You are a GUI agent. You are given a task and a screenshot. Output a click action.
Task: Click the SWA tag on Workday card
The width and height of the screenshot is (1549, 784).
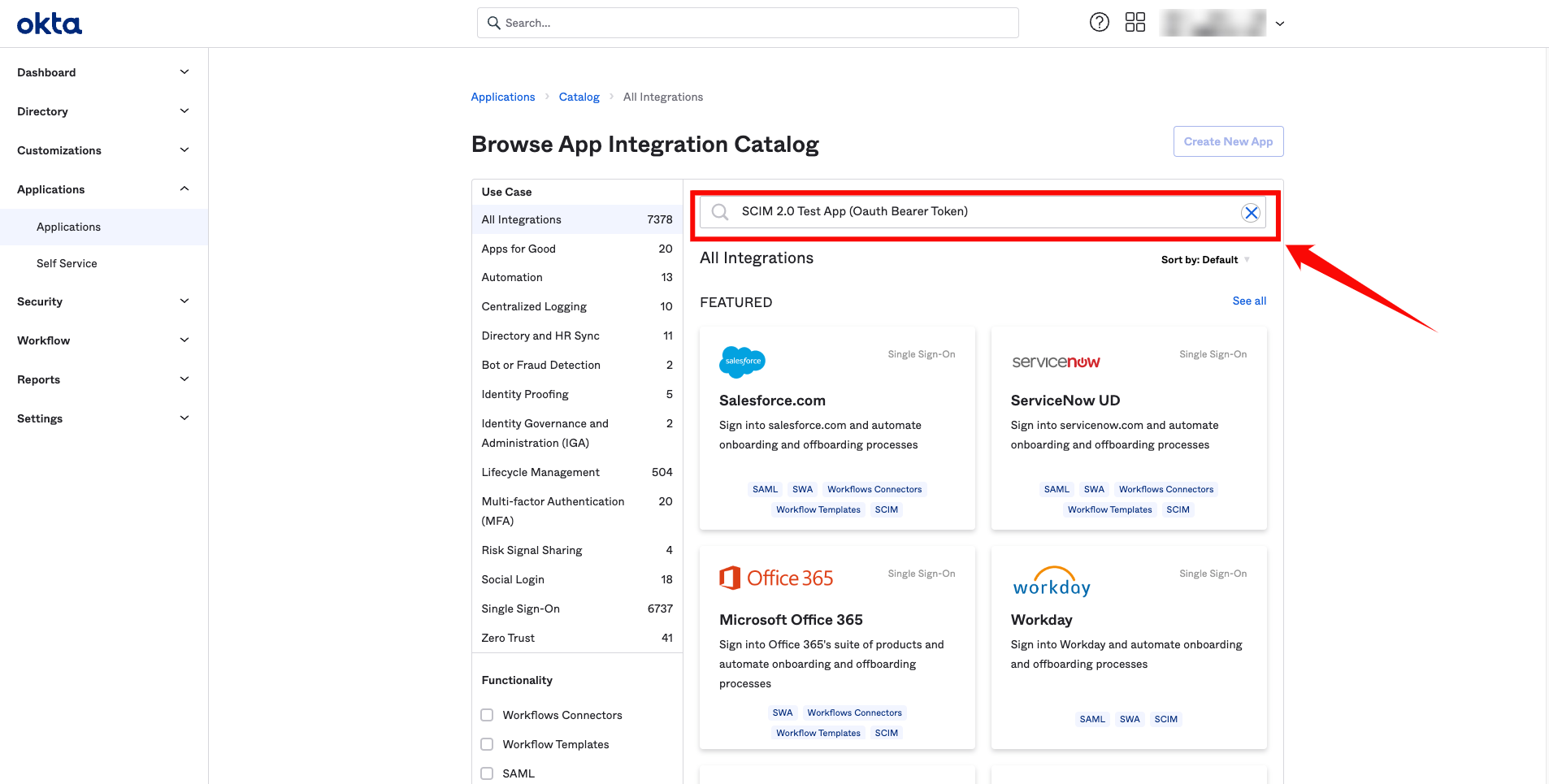click(1130, 719)
